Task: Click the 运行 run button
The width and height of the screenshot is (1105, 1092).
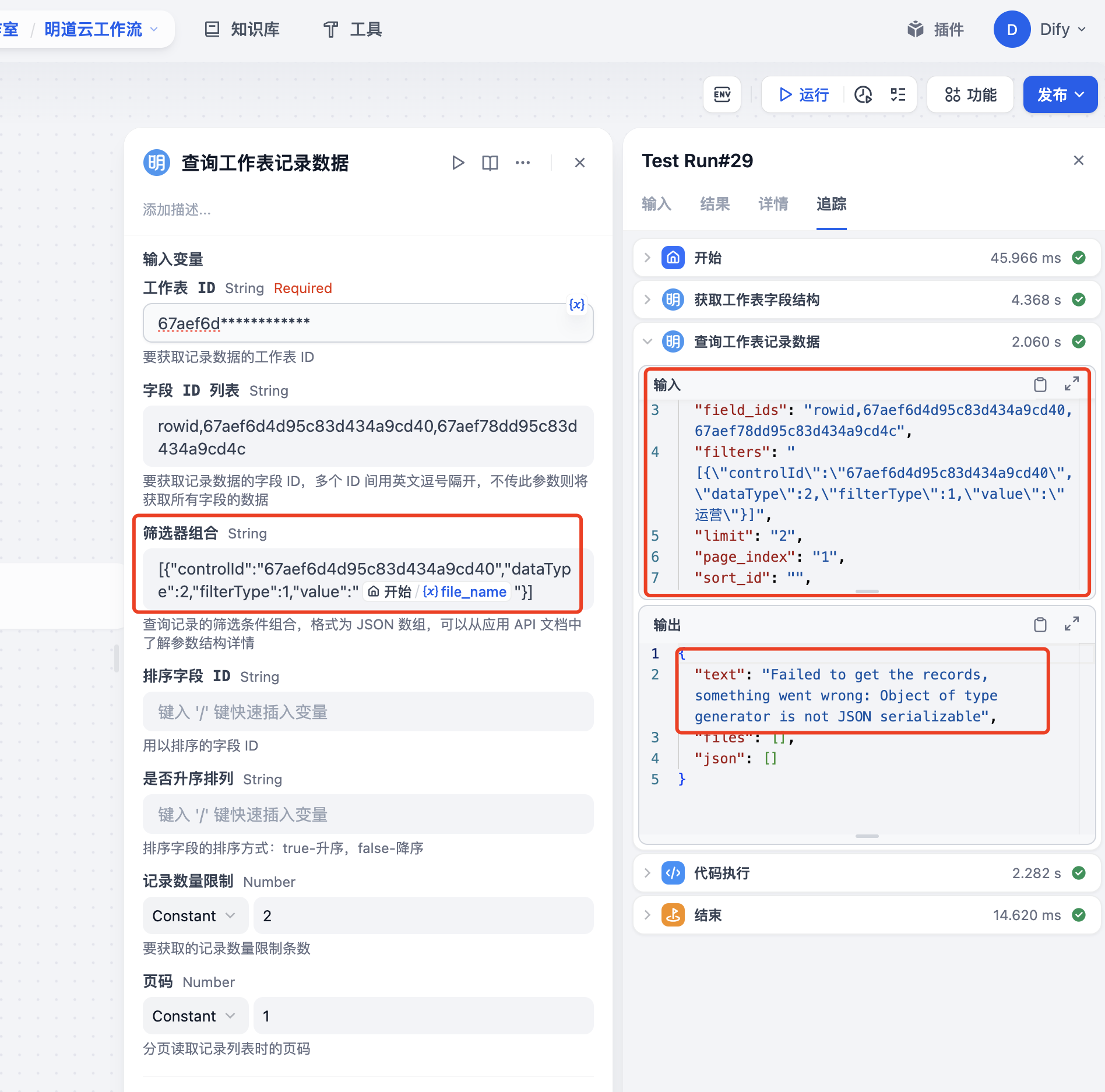Action: point(804,94)
